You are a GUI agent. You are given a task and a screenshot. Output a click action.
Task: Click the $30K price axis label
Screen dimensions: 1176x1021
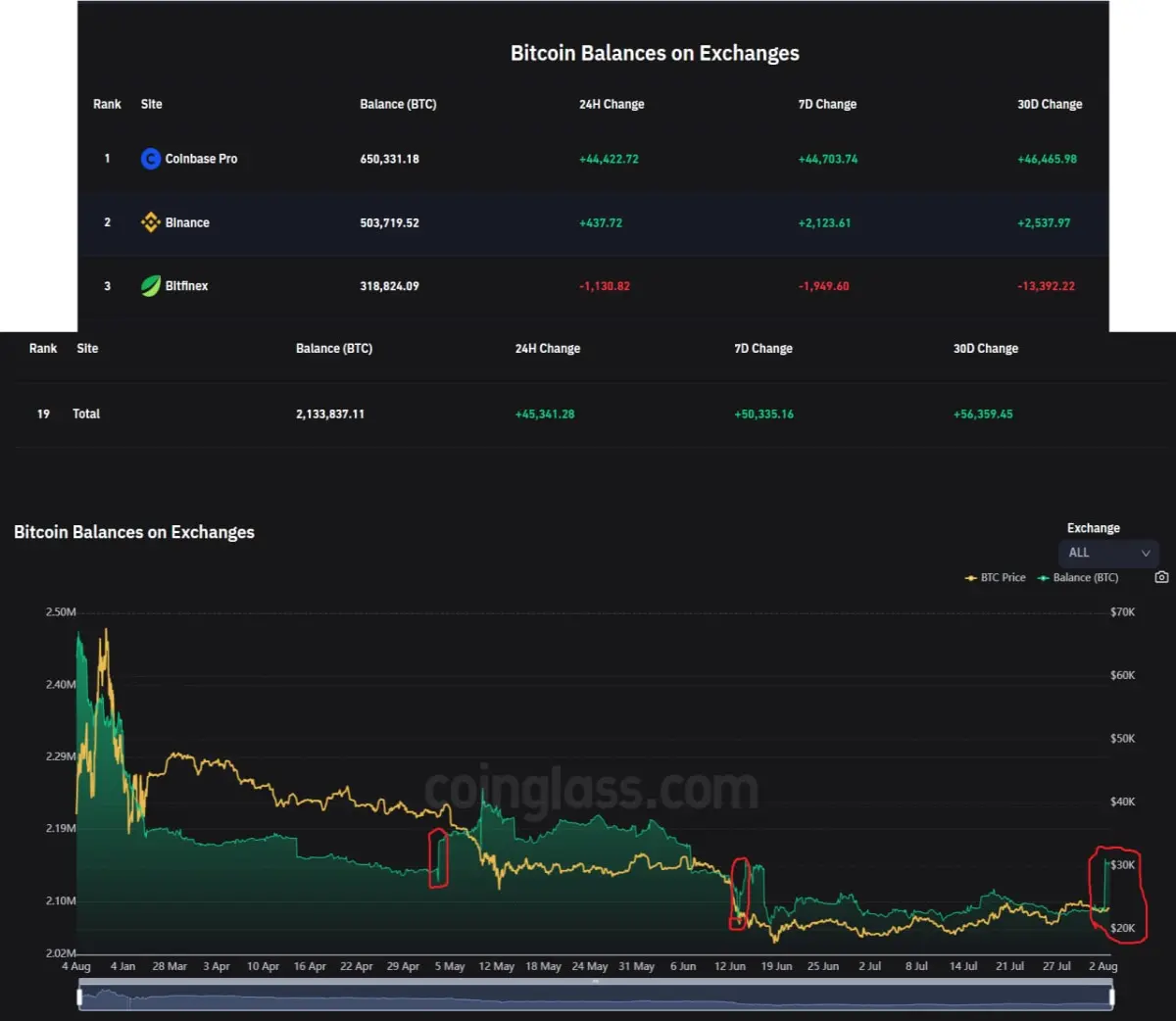(1123, 864)
